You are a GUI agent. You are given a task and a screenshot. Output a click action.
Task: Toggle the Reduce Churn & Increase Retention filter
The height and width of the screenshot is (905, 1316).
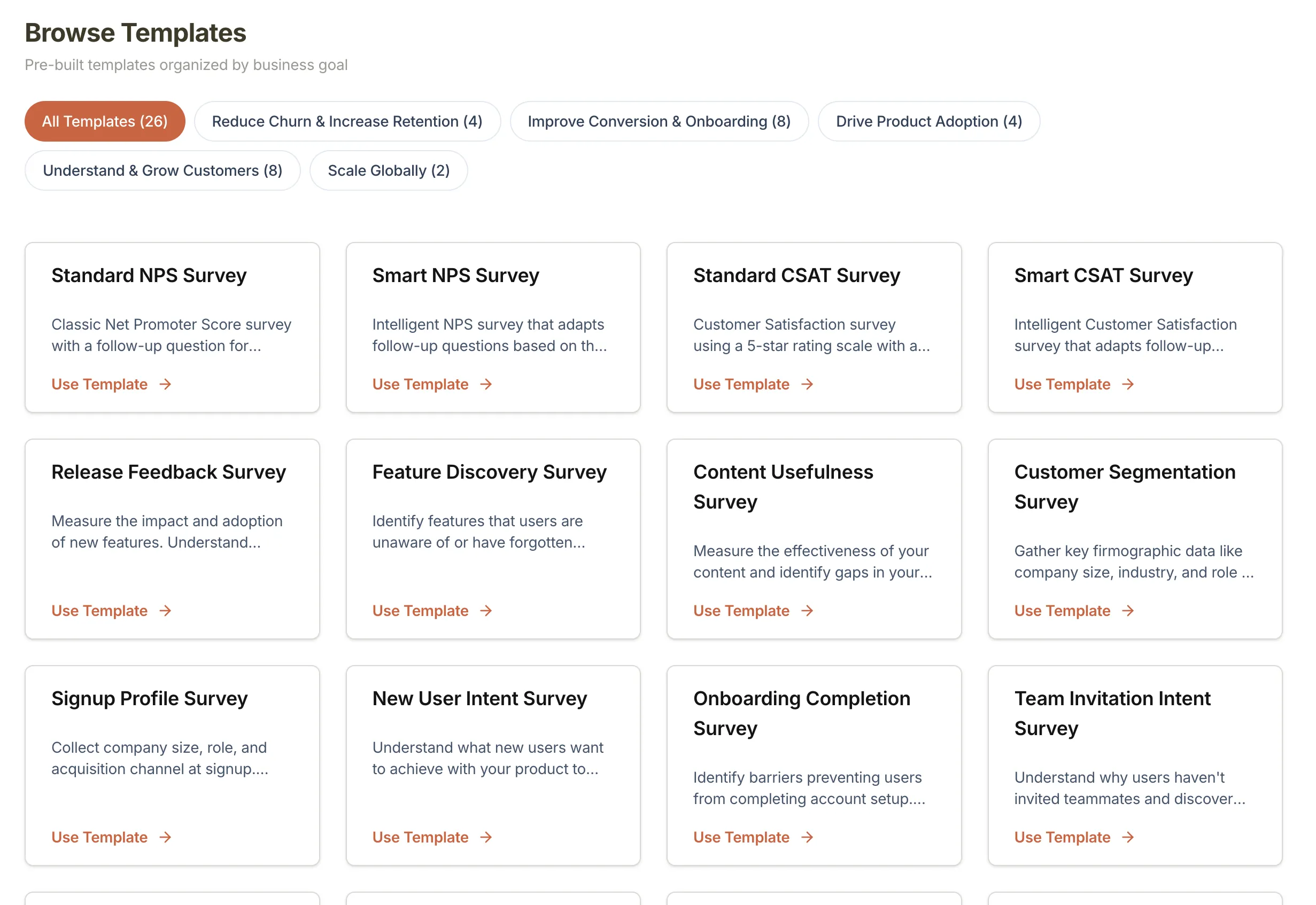click(x=347, y=121)
